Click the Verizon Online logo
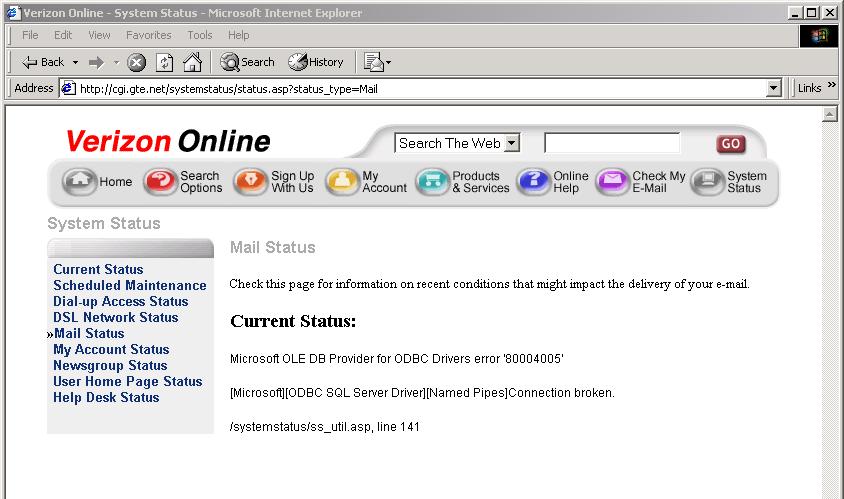This screenshot has width=844, height=499. pyautogui.click(x=168, y=142)
